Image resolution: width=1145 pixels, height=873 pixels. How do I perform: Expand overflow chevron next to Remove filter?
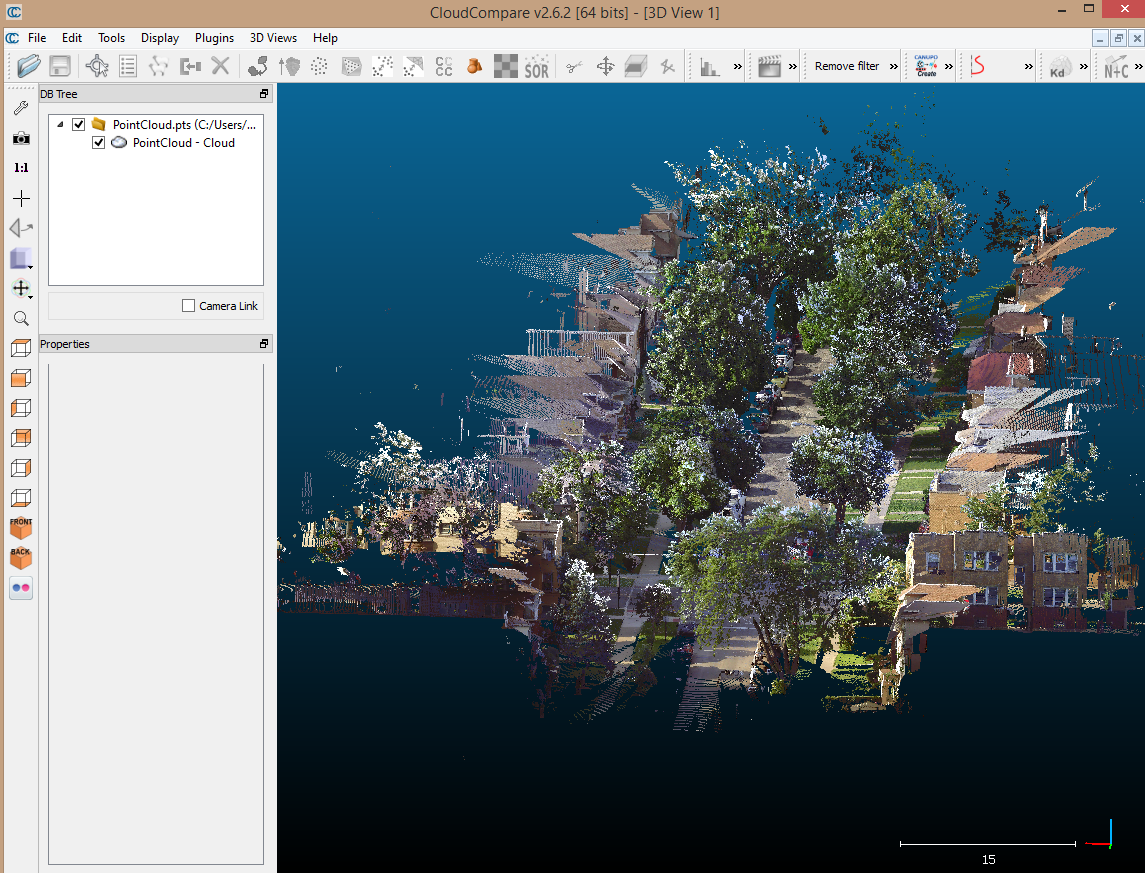[x=894, y=66]
